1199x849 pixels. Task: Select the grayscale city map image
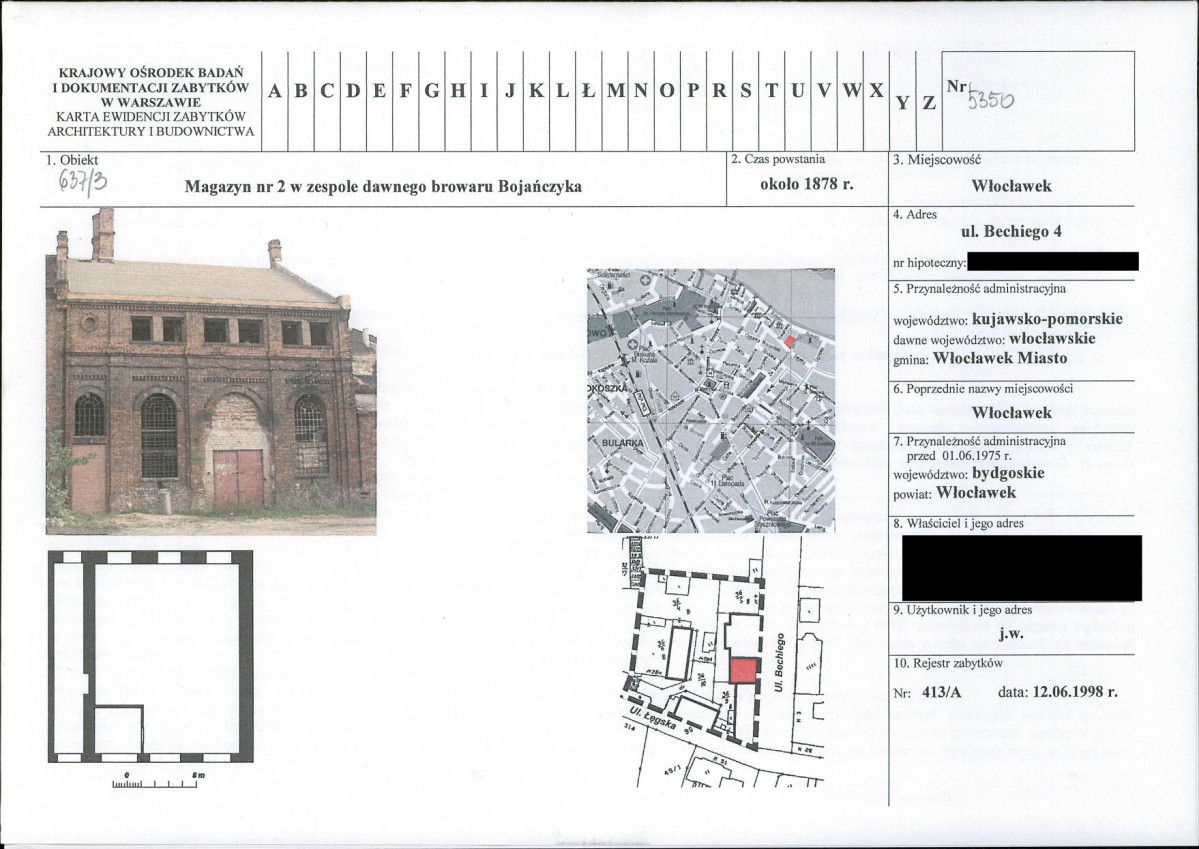click(x=710, y=400)
